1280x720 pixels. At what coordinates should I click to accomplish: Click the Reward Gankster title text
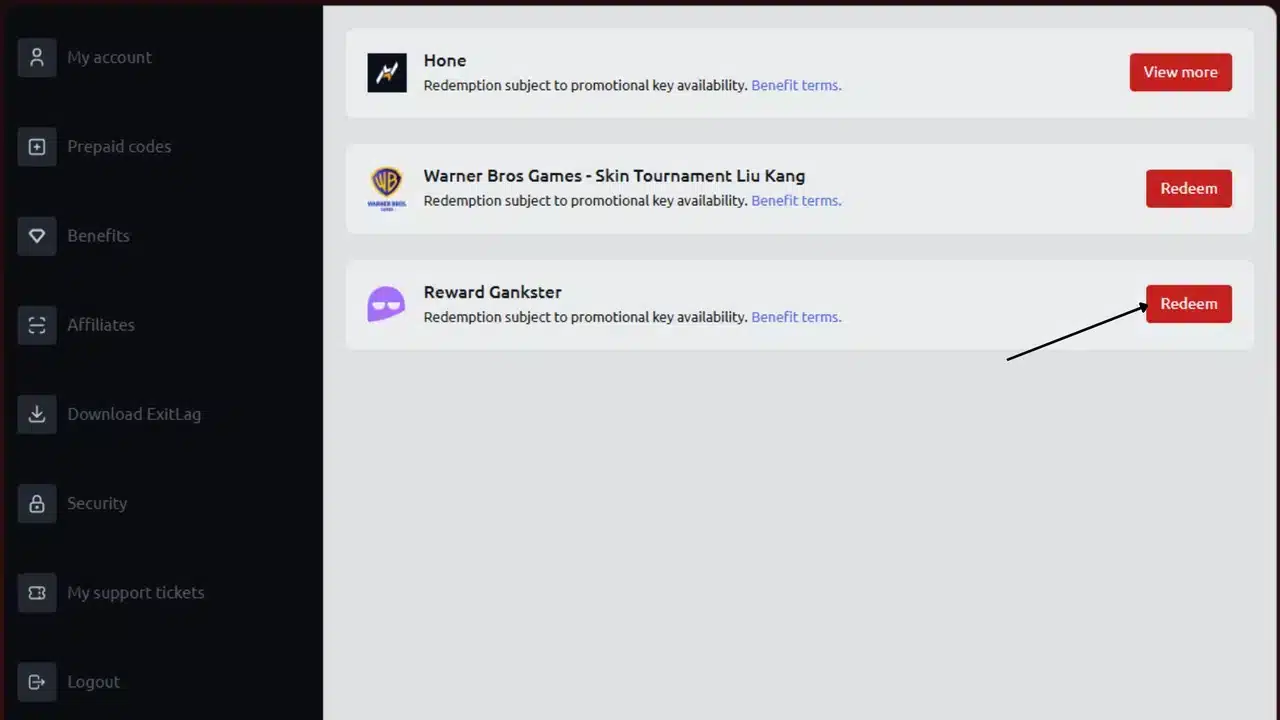pos(493,292)
